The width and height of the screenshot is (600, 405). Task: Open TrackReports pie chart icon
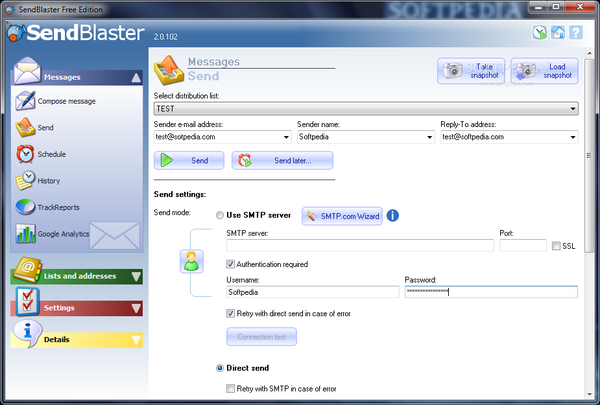(25, 207)
